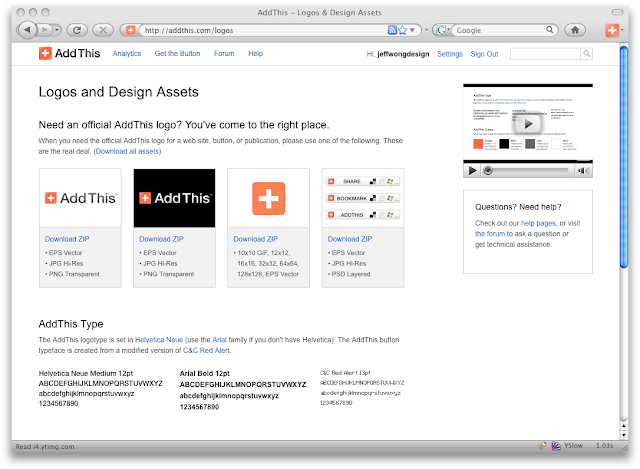Image resolution: width=640 pixels, height=469 pixels.
Task: Open the Arial font link
Action: (x=219, y=340)
